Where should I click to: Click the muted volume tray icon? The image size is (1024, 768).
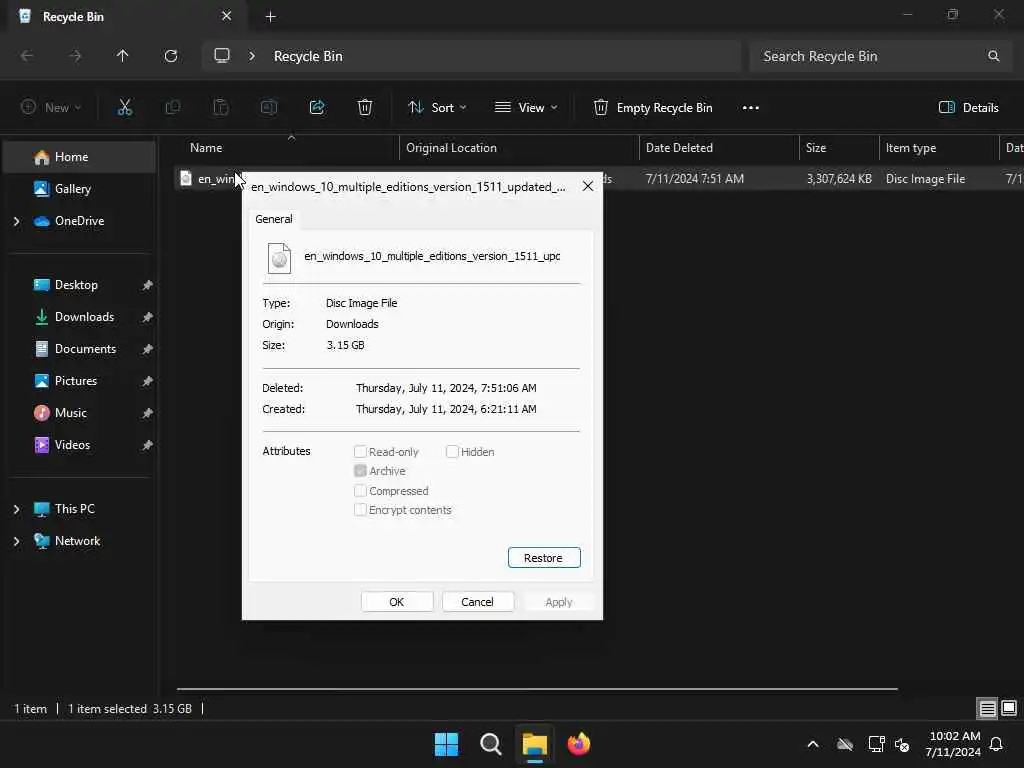[903, 744]
